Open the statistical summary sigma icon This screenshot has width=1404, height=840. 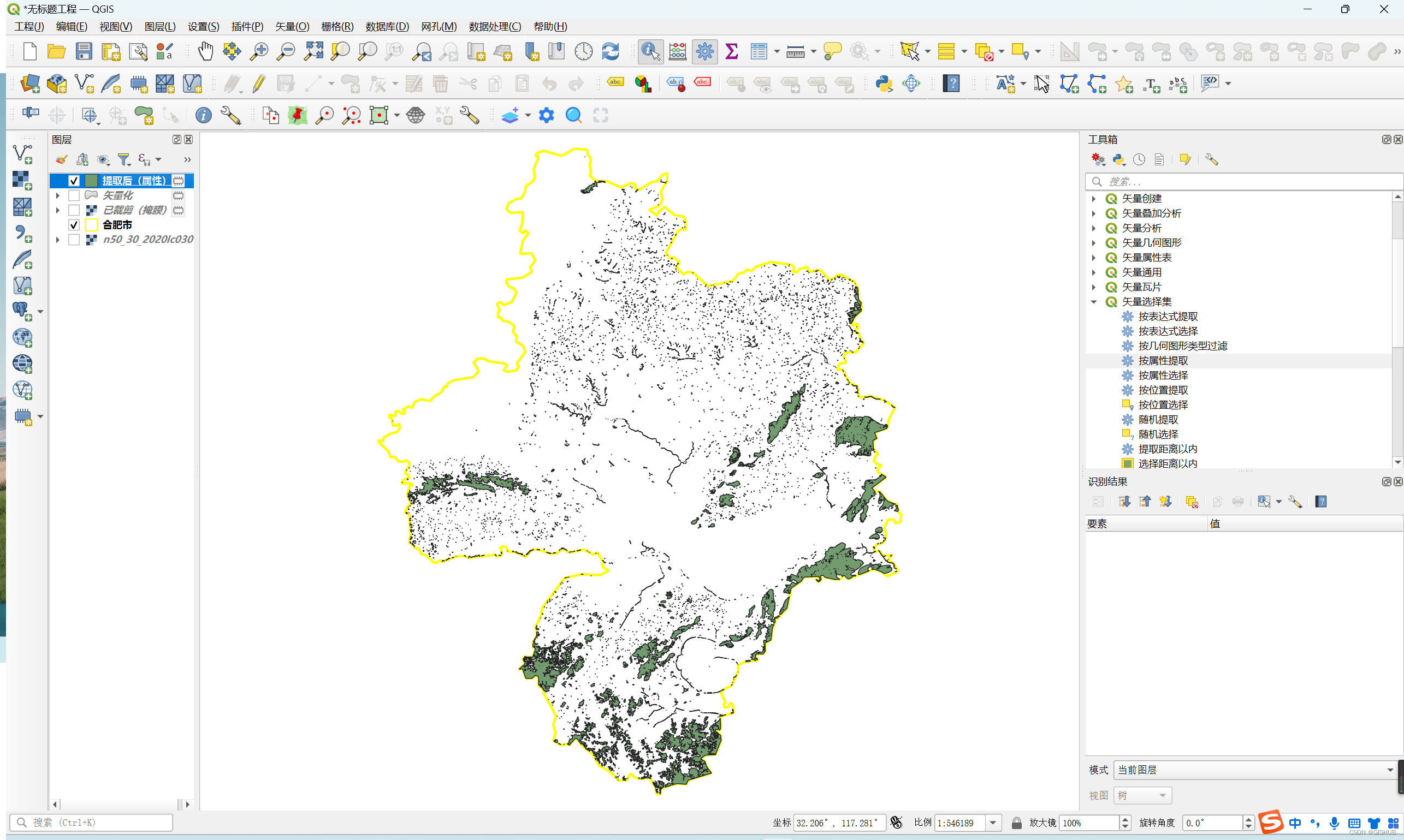click(x=731, y=51)
